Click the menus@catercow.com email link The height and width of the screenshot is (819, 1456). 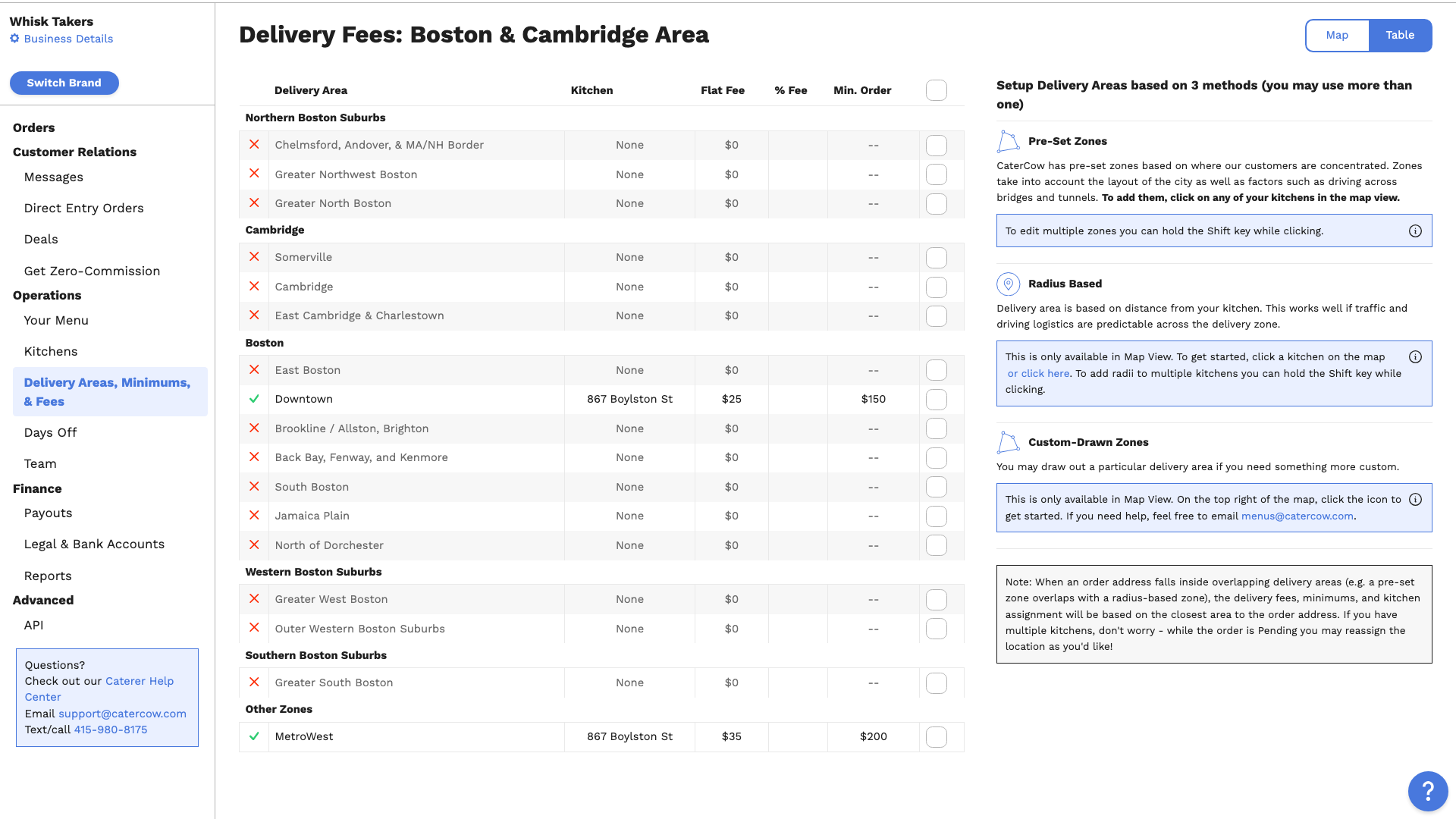coord(1297,516)
